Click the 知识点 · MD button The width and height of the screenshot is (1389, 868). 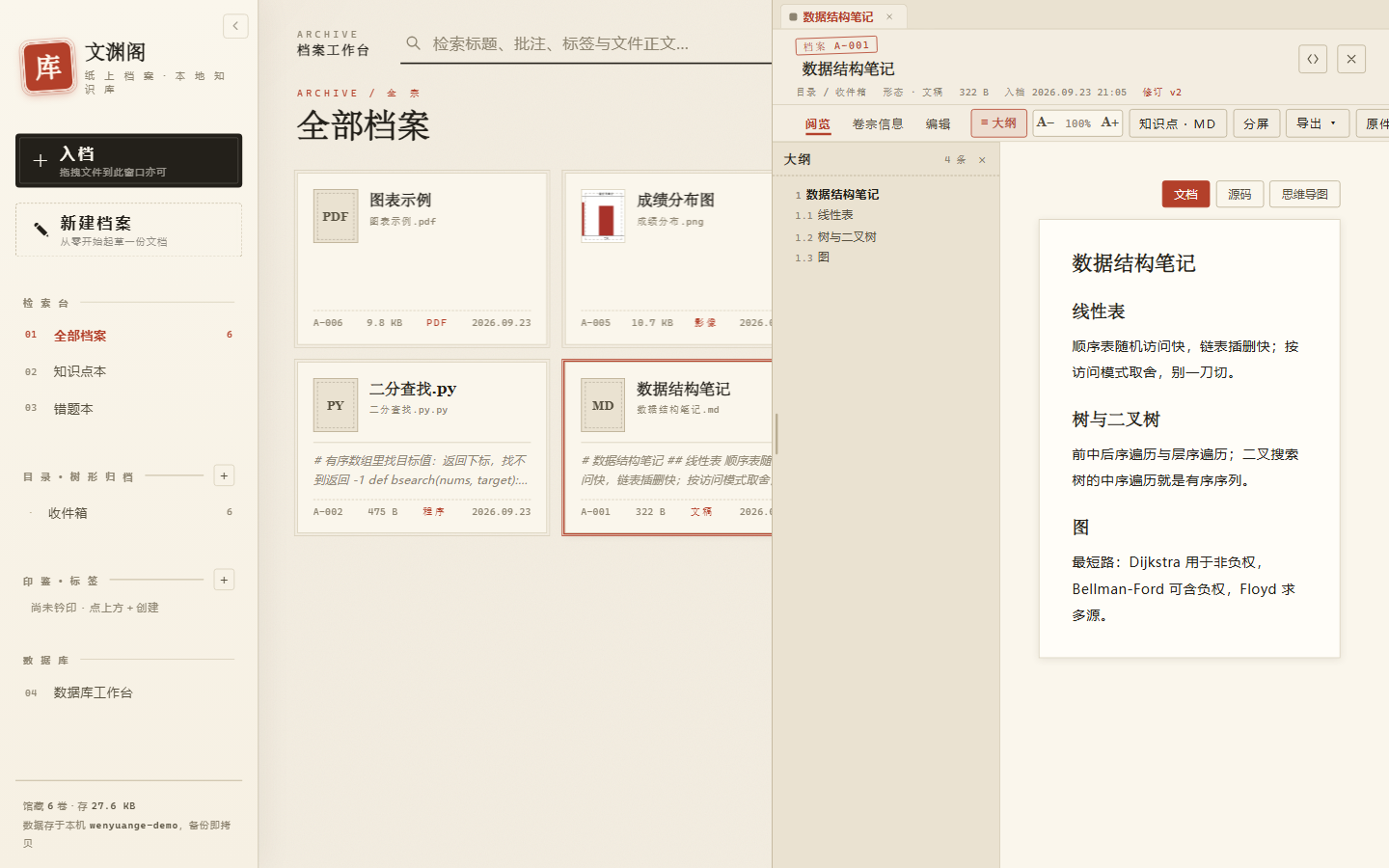click(1178, 123)
